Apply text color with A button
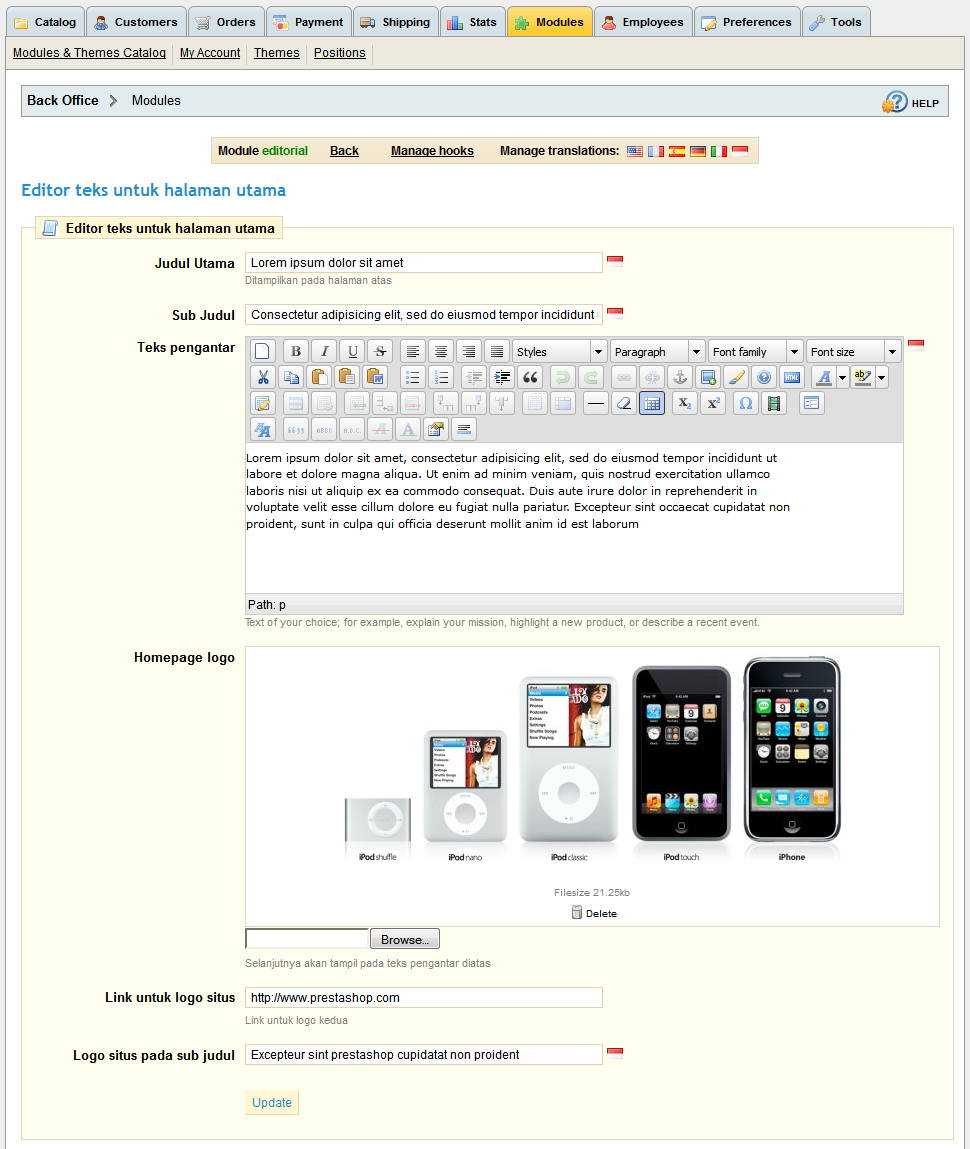This screenshot has width=970, height=1149. tap(824, 377)
